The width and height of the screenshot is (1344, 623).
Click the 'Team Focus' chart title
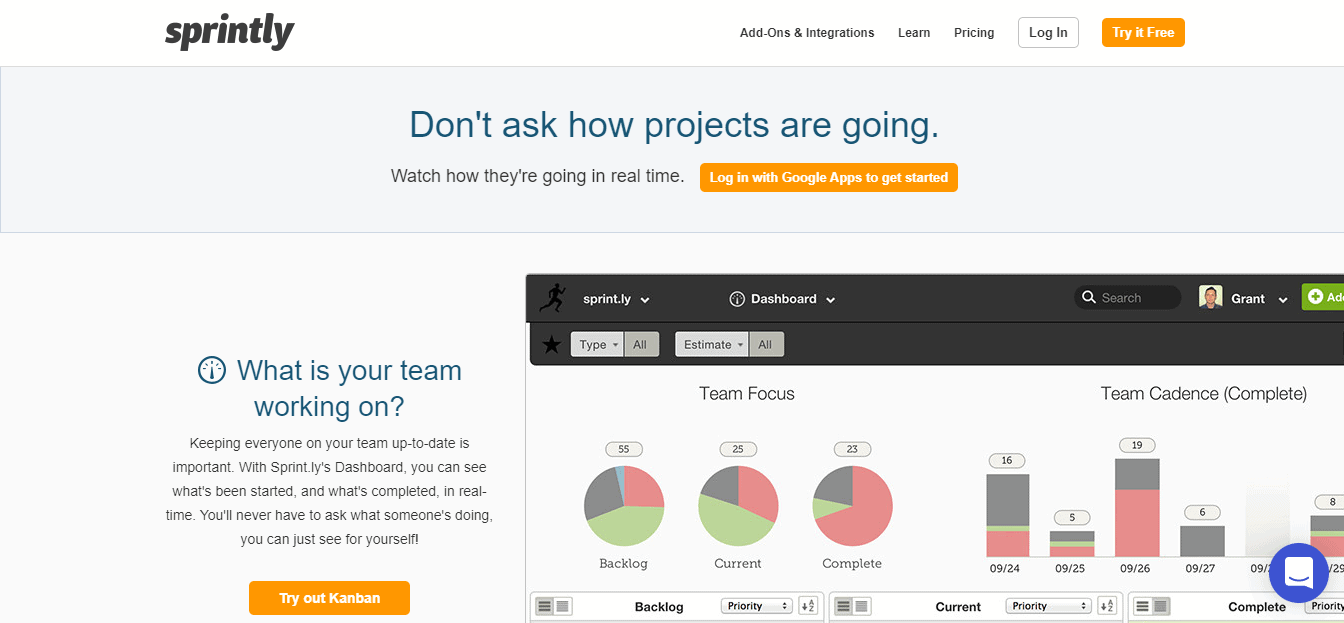(x=747, y=394)
